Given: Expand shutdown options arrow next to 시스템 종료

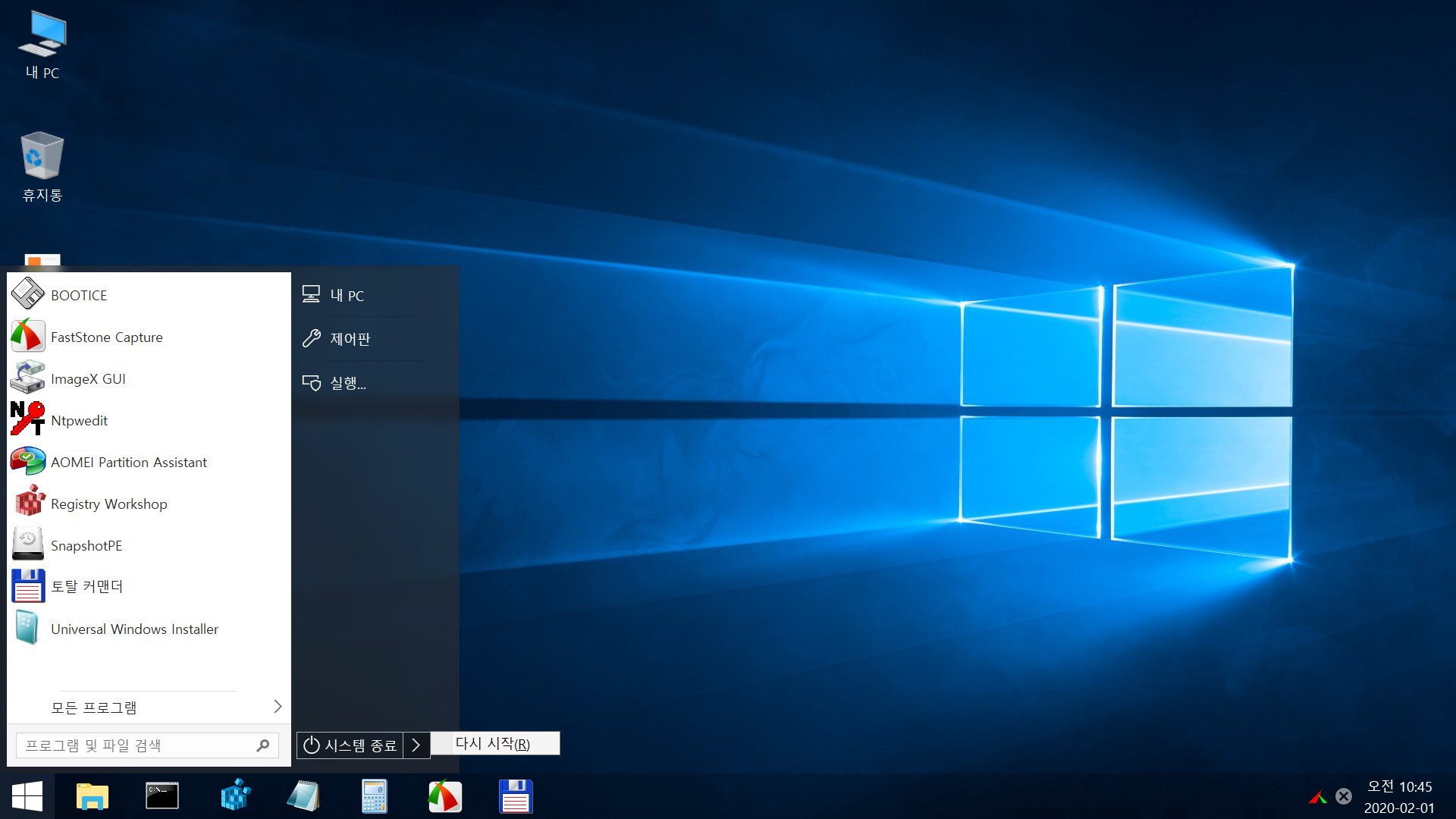Looking at the screenshot, I should click(x=416, y=745).
